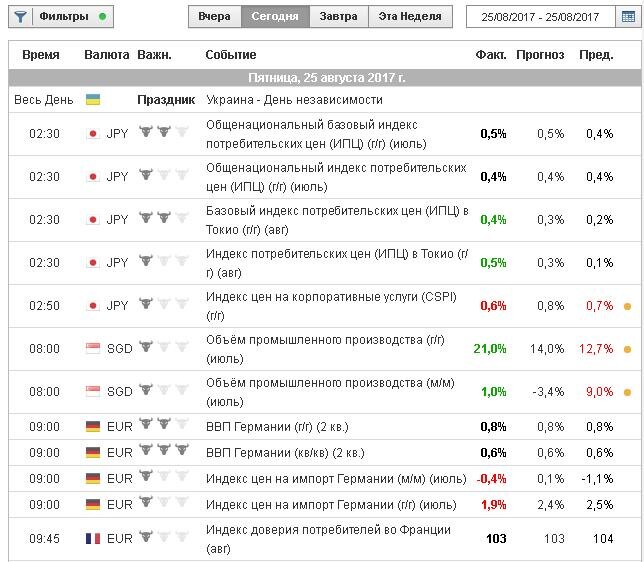Click the Singapore flag beside the 21,0% result
644x562 pixels.
pos(93,349)
